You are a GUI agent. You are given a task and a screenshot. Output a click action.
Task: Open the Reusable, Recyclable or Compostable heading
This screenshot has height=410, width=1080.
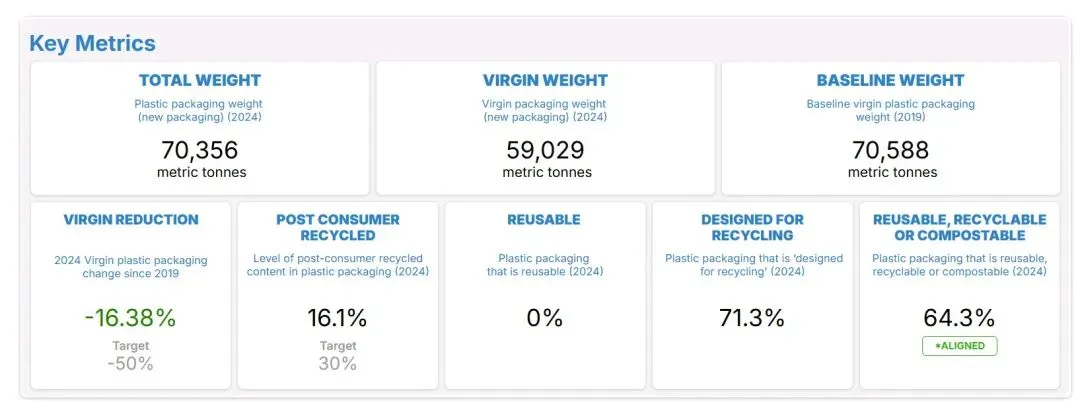click(x=959, y=227)
